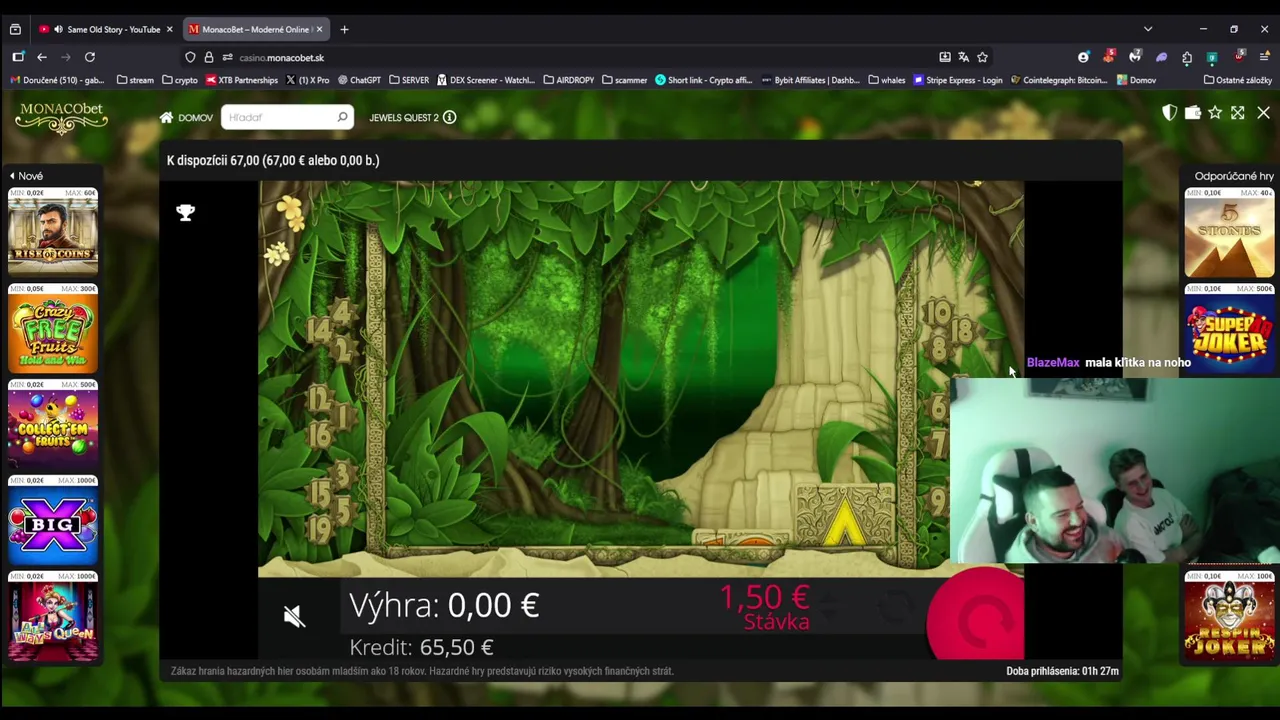Collapse the Nové games sidebar arrow
Viewport: 1280px width, 720px height.
(x=12, y=176)
